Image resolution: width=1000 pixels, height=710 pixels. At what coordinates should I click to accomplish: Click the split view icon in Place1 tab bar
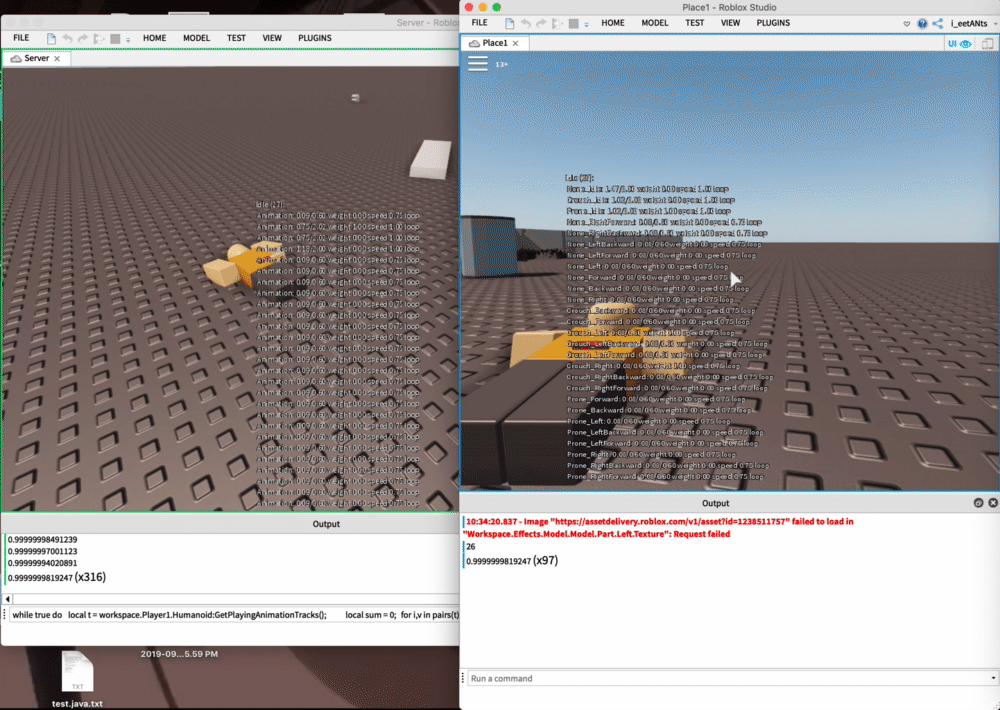pyautogui.click(x=987, y=43)
